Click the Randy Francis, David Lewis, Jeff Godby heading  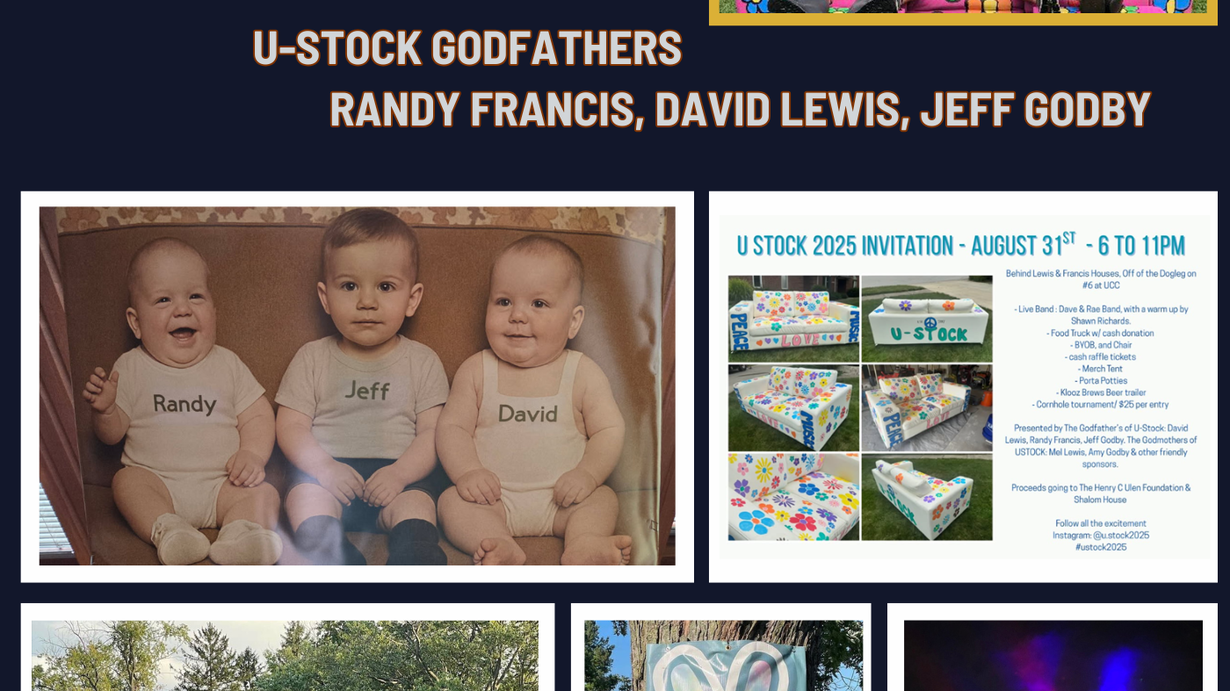point(740,109)
